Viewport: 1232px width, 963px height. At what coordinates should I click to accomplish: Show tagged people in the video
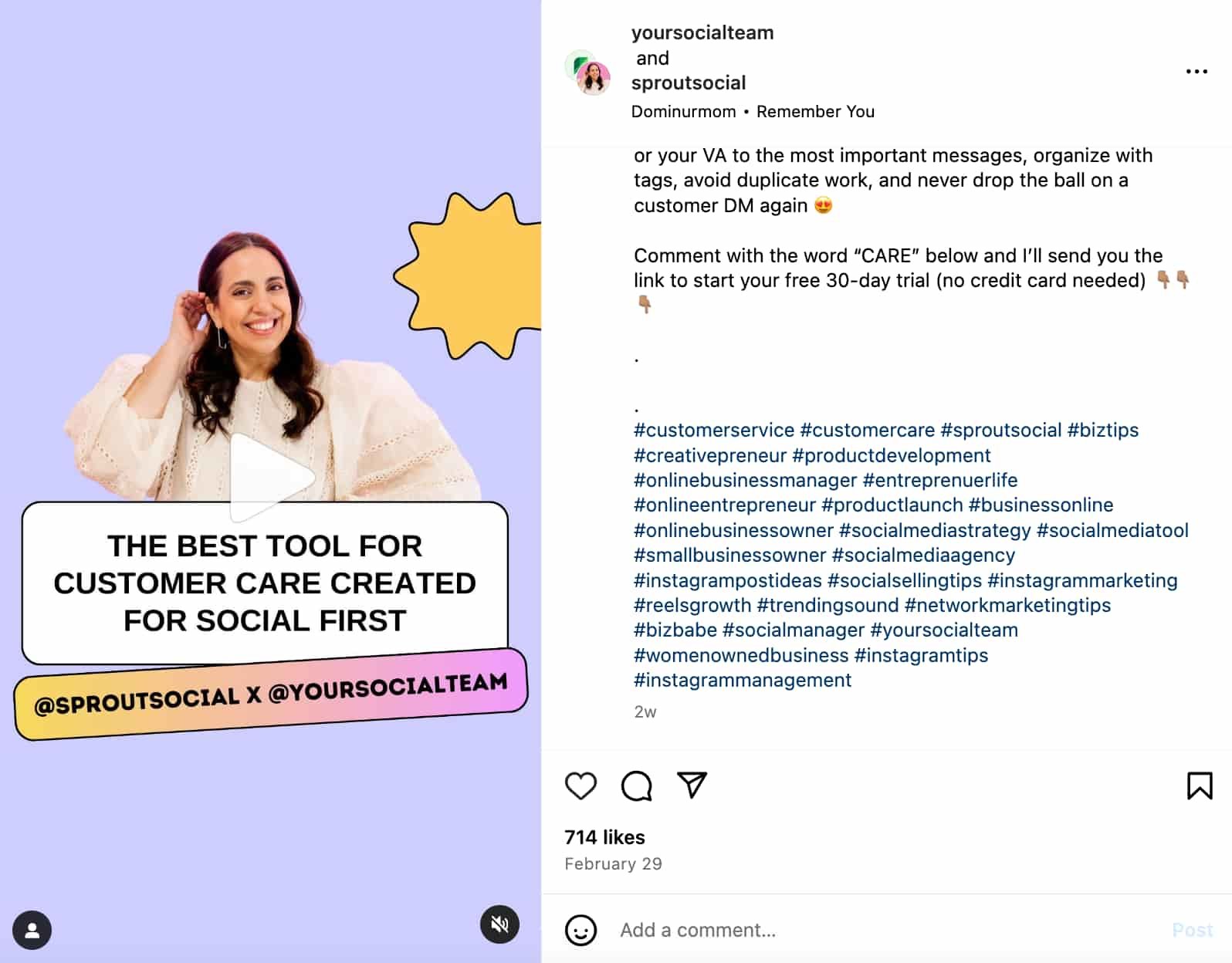(x=32, y=930)
